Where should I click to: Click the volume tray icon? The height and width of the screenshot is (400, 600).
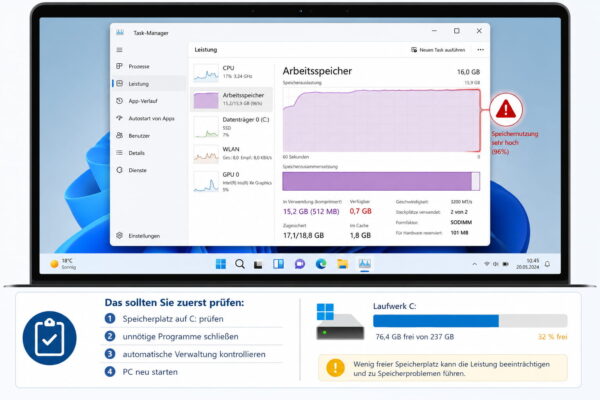coord(496,264)
